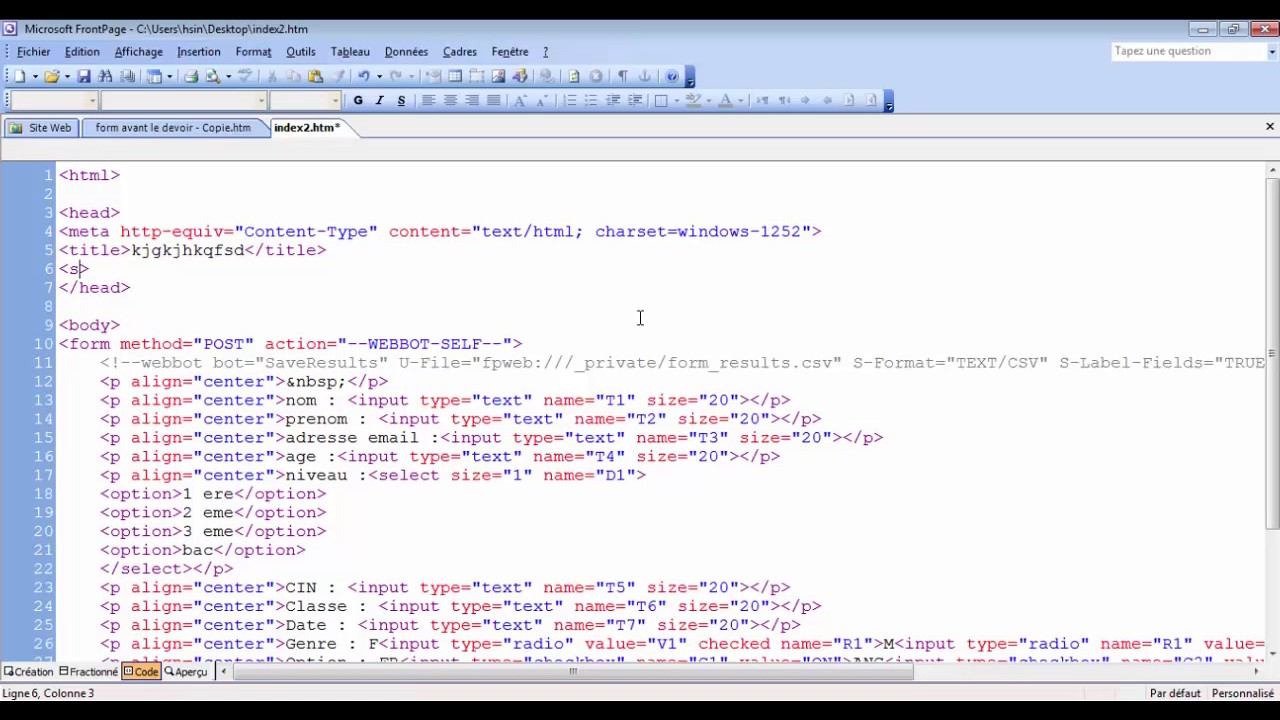Click the Undo arrow icon

tap(363, 76)
